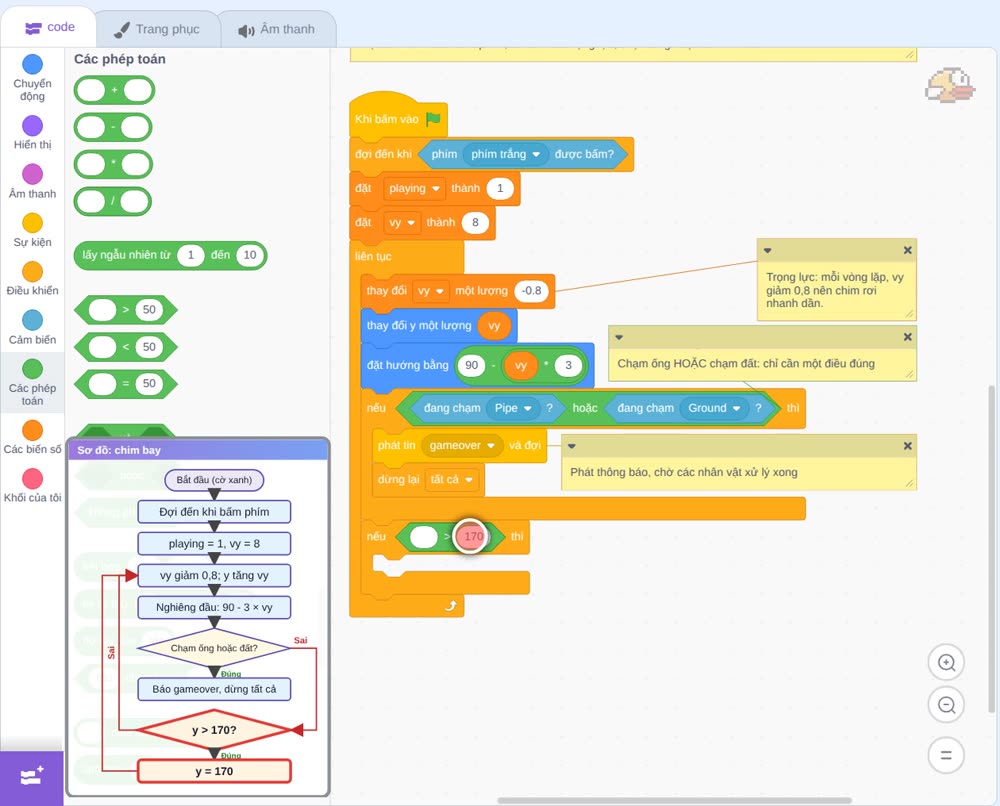Select the lấy ngẫu nhiên từ block
This screenshot has height=806, width=1000.
(x=170, y=255)
